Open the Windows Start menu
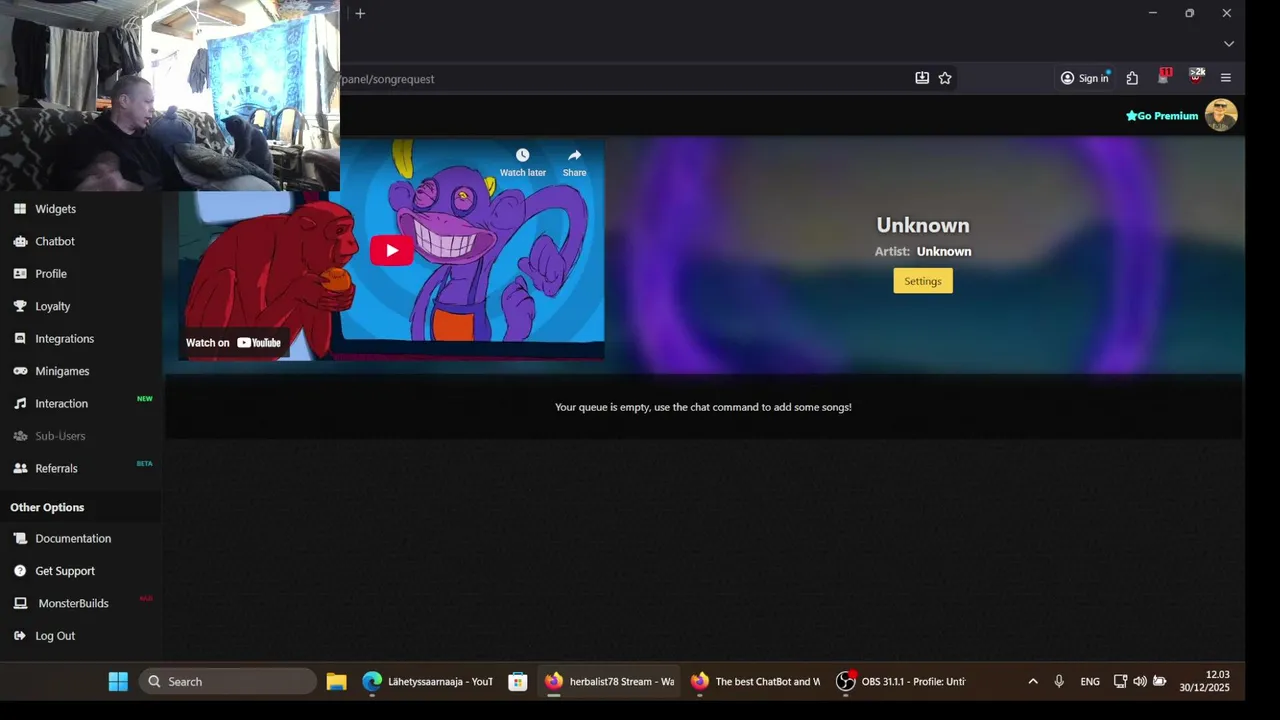This screenshot has height=720, width=1280. pos(118,682)
